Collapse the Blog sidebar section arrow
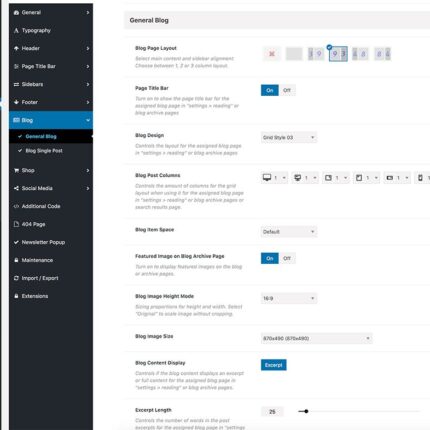The image size is (430, 430). tap(88, 120)
